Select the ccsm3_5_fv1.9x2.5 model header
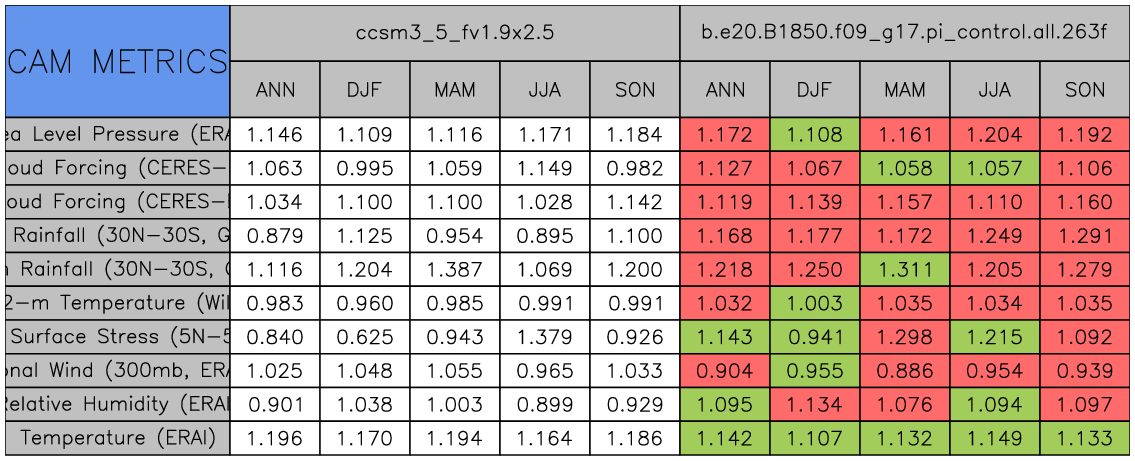 point(455,33)
